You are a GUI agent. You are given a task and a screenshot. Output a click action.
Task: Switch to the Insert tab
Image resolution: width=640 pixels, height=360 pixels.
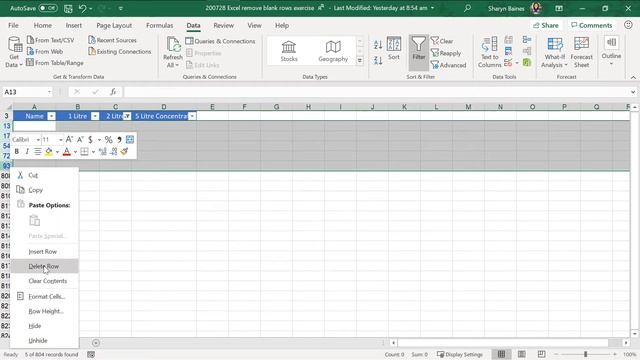[73, 25]
